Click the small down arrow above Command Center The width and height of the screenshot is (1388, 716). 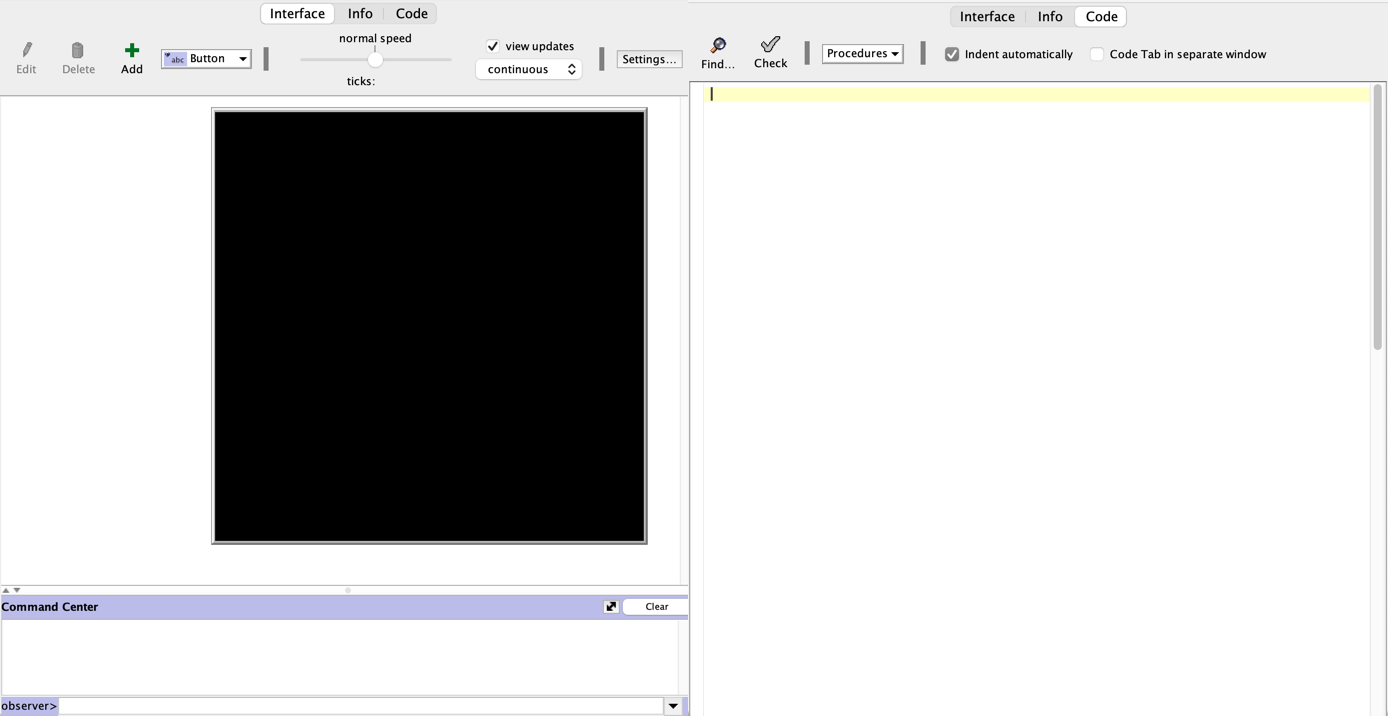17,590
